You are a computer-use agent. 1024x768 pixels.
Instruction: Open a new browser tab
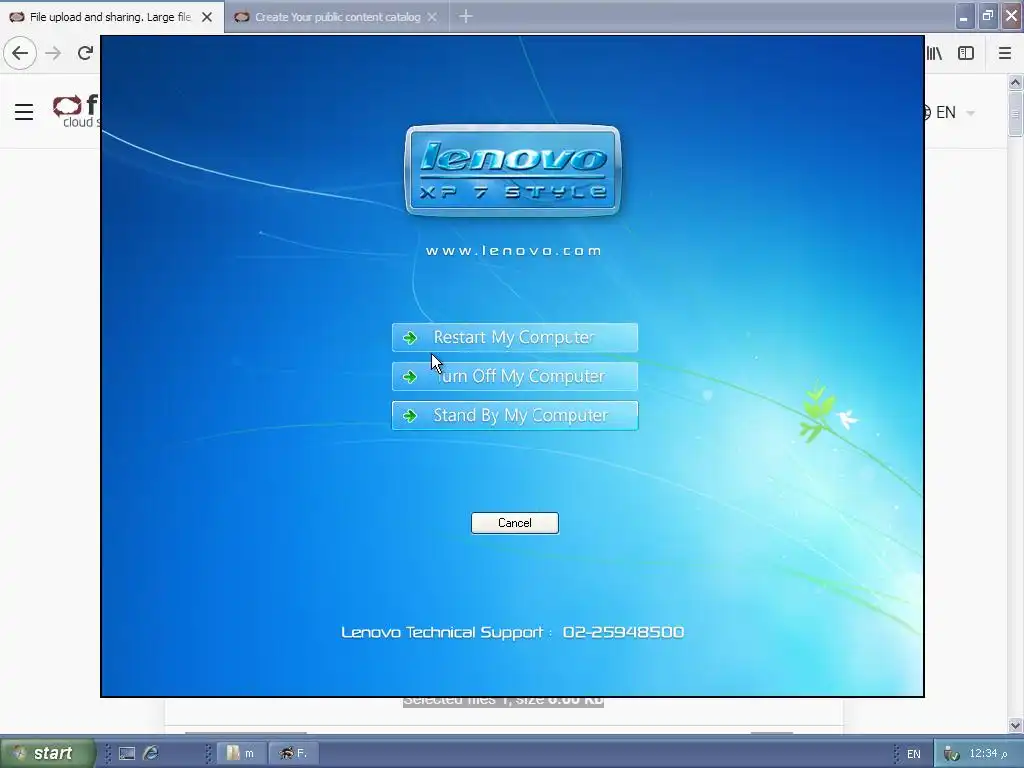(x=466, y=16)
